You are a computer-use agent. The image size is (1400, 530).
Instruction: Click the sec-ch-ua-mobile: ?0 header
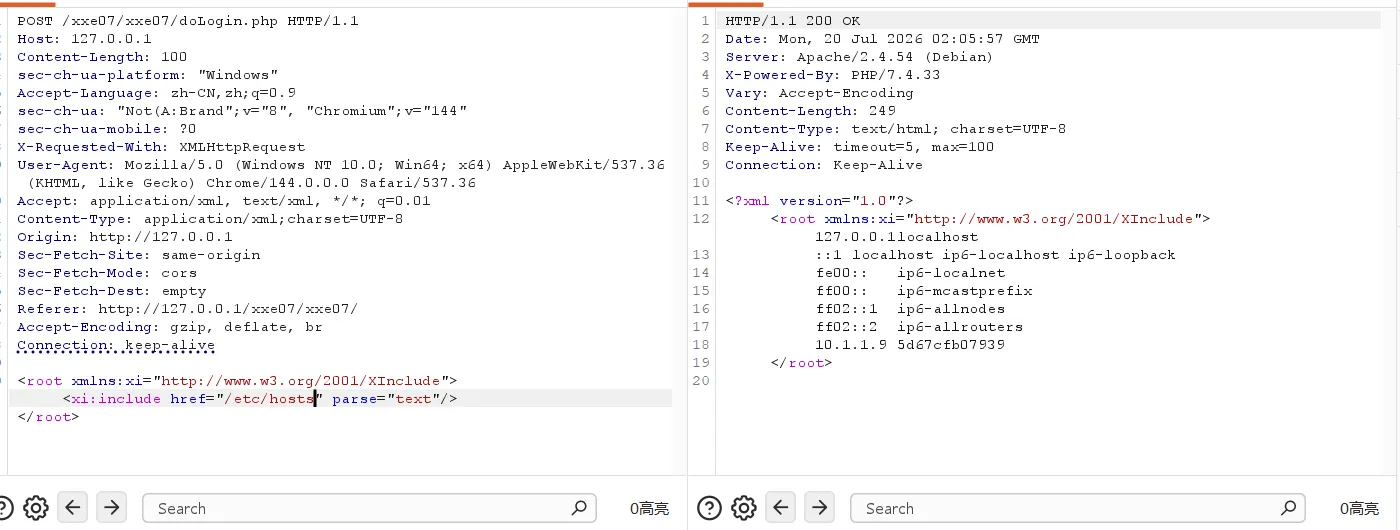(107, 129)
